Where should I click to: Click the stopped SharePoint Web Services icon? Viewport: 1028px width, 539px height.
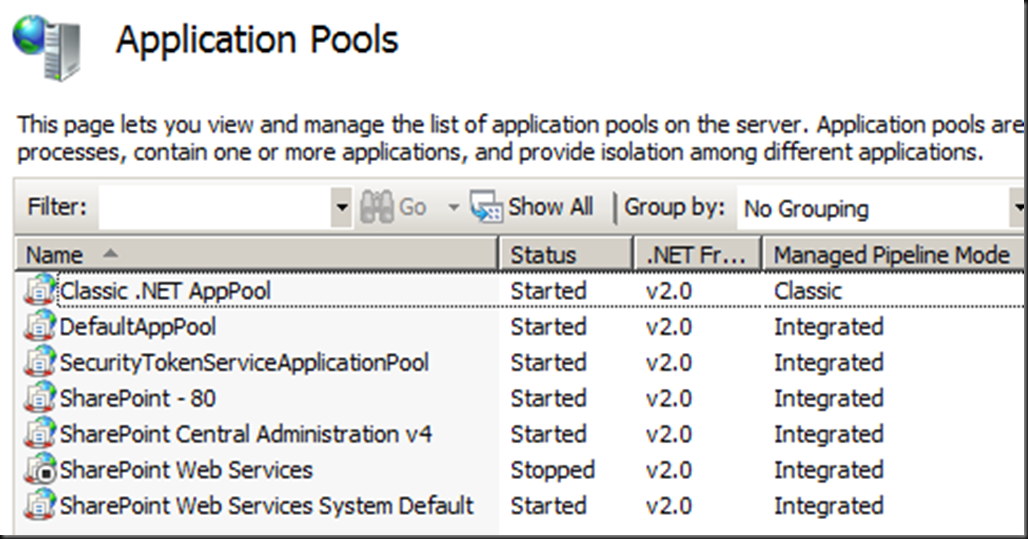[40, 469]
